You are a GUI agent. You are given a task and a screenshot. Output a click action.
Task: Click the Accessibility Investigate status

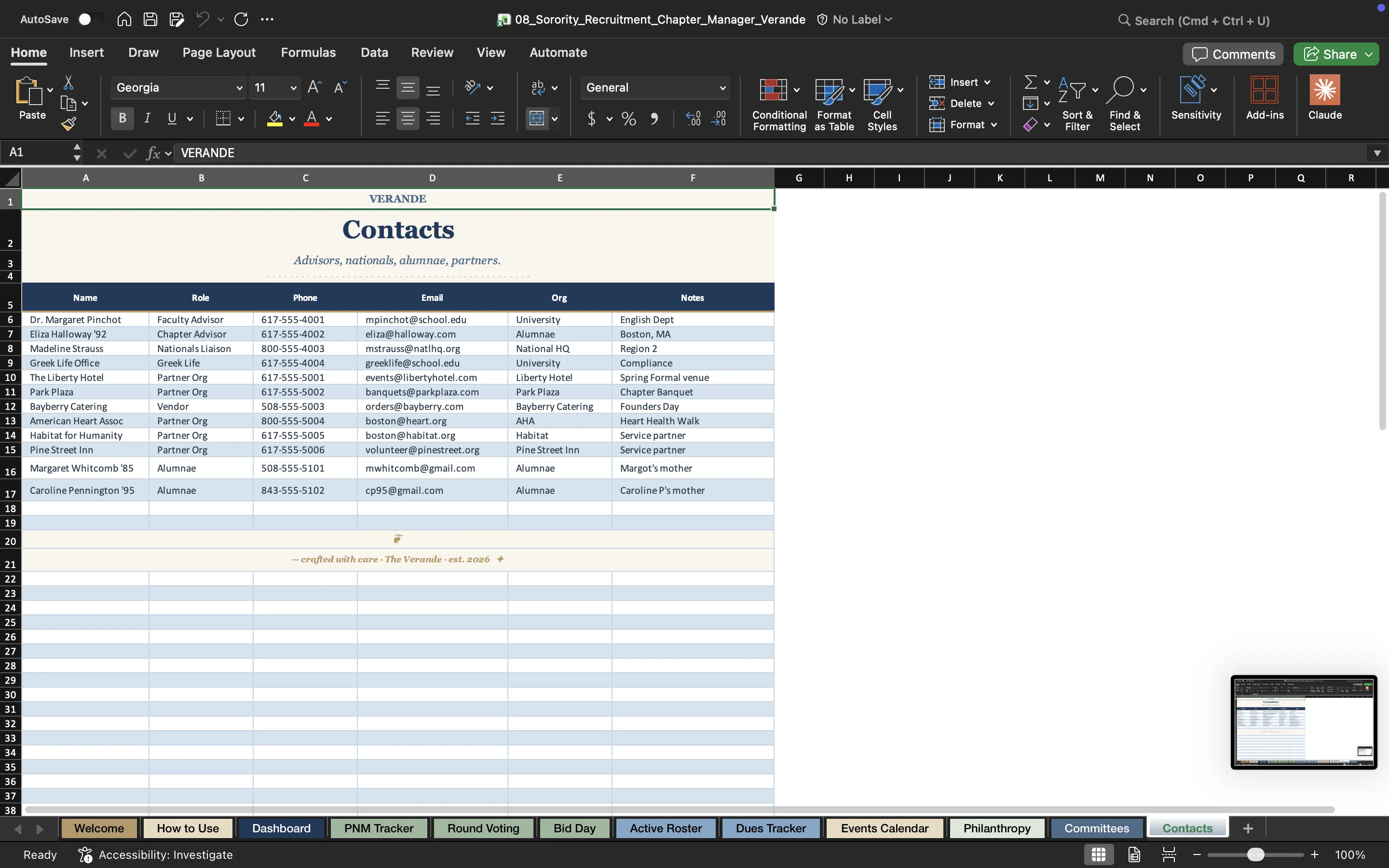point(156,854)
